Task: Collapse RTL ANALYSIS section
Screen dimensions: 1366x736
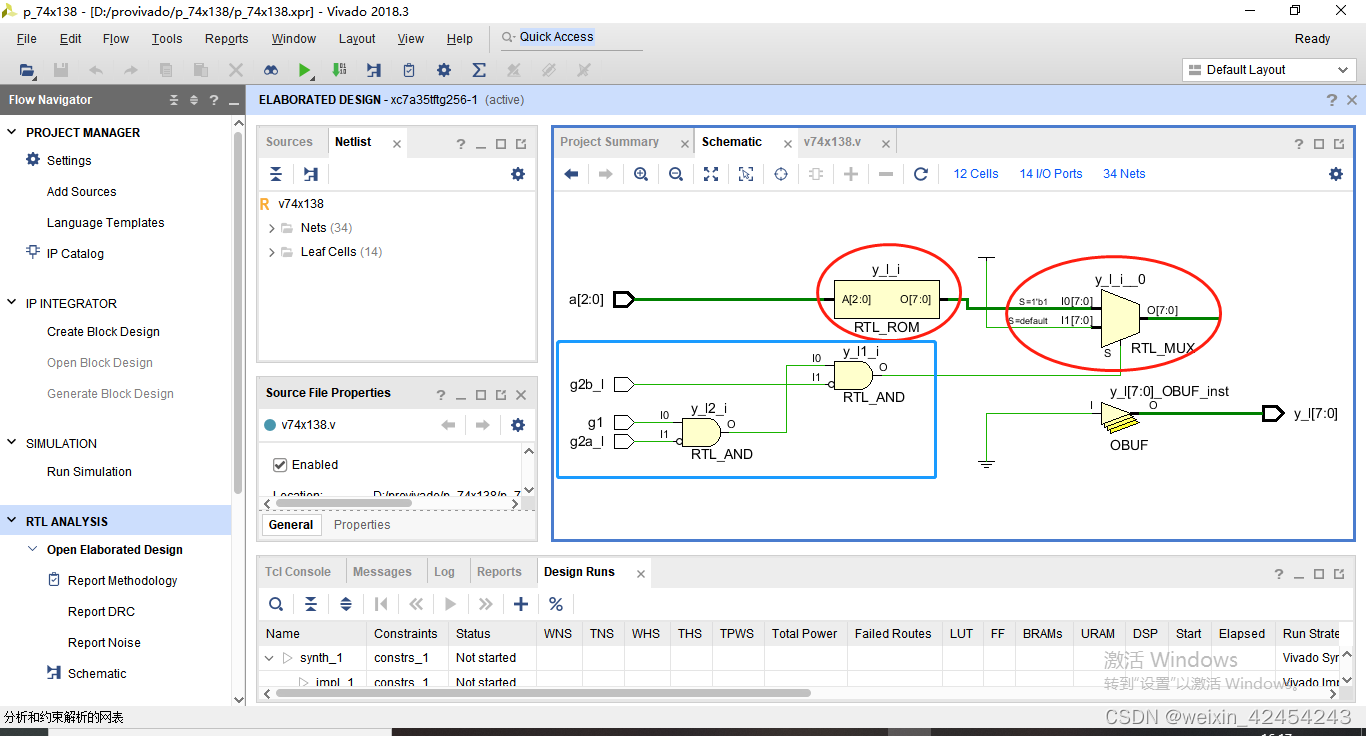Action: tap(12, 521)
